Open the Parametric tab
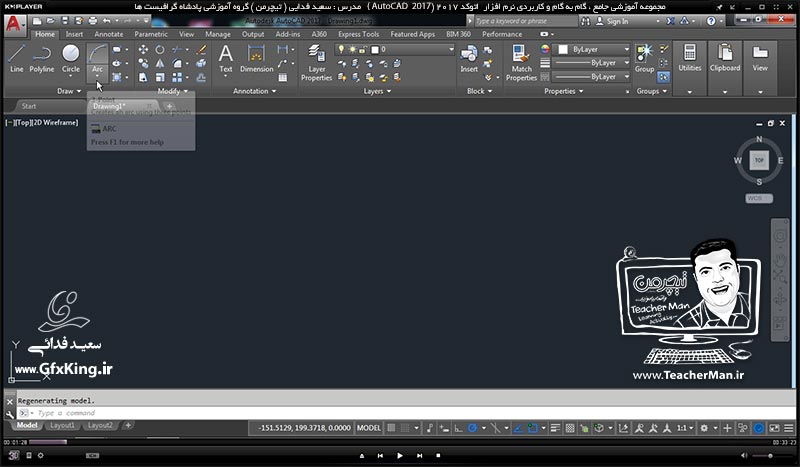The image size is (800, 467). 151,34
